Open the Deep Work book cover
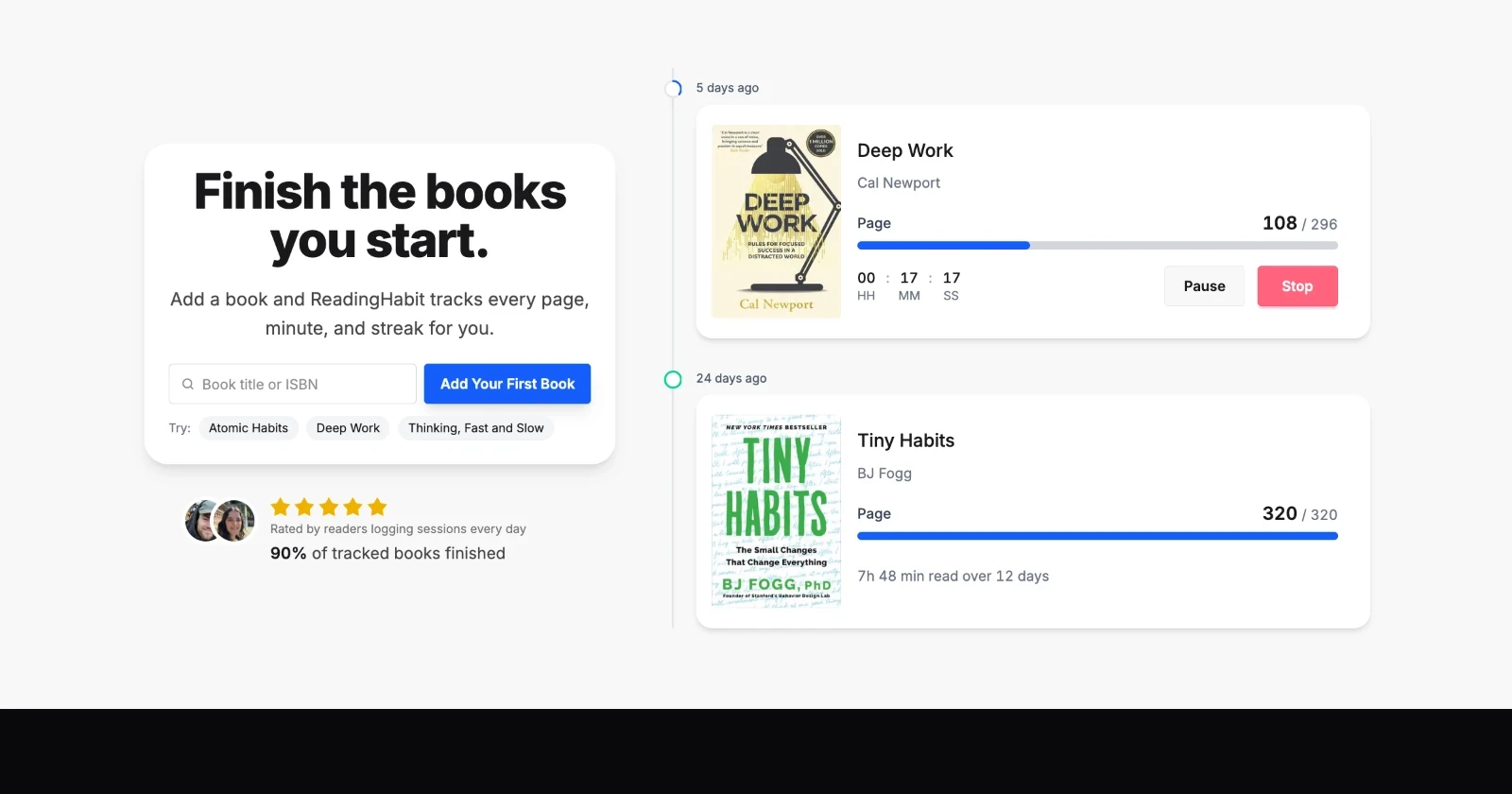1512x794 pixels. (x=777, y=221)
